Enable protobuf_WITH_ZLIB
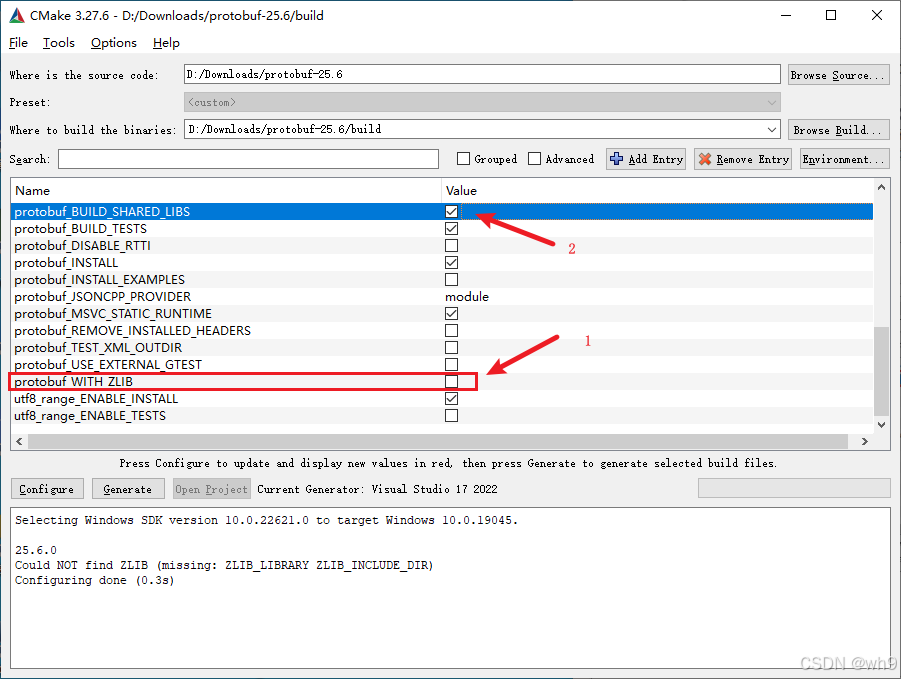 pyautogui.click(x=451, y=381)
